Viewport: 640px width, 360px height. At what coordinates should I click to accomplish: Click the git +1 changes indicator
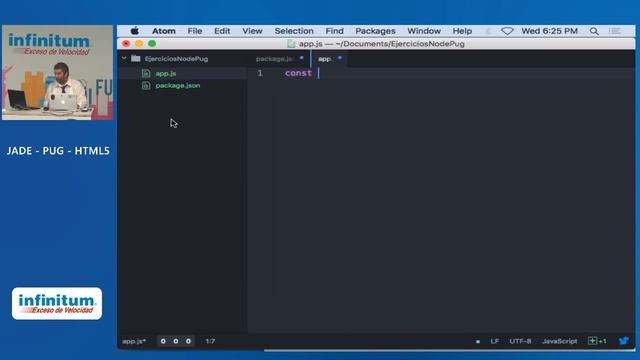(597, 341)
